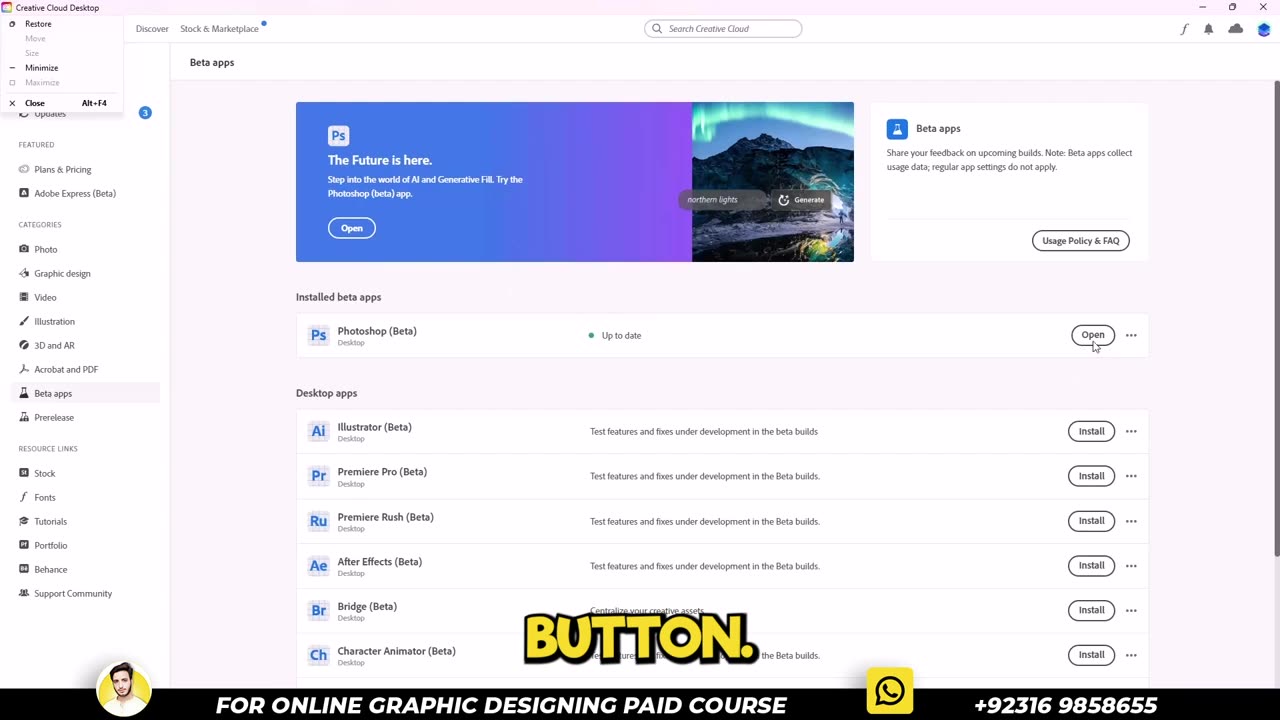
Task: Click the Premiere Pro (Beta) Pr icon
Action: [x=318, y=476]
